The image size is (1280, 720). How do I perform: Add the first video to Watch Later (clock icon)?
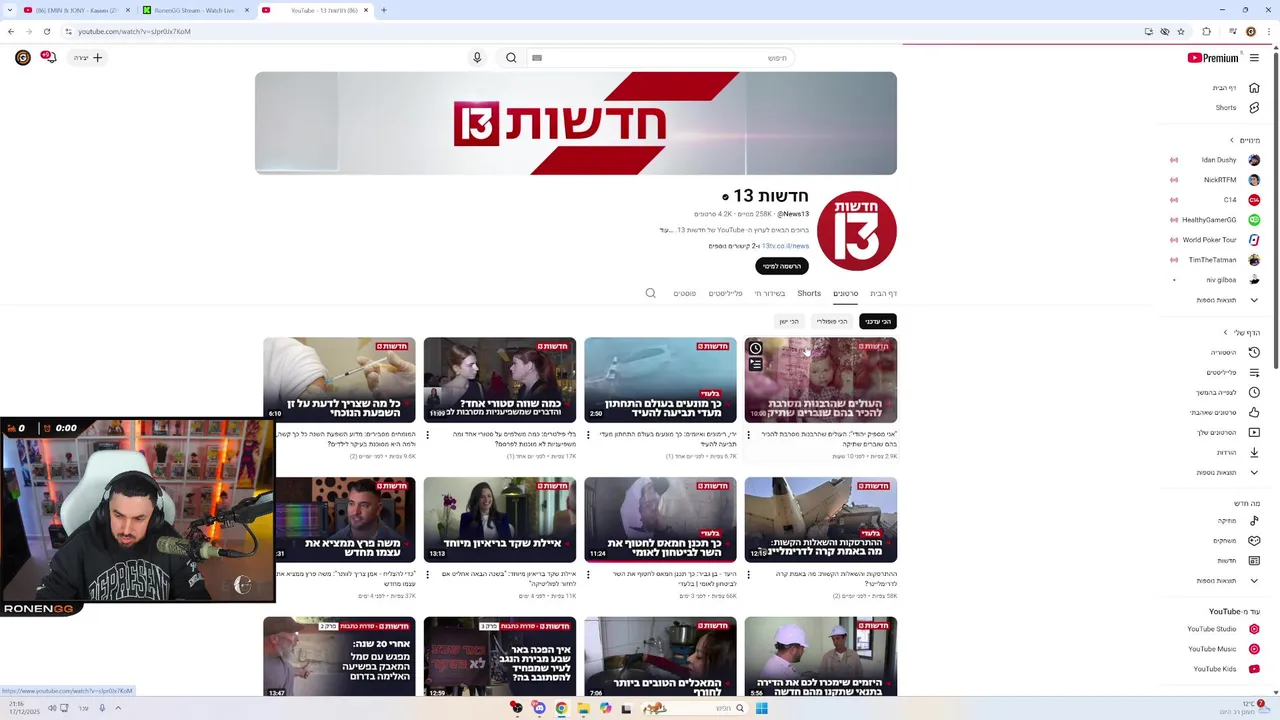click(x=756, y=349)
